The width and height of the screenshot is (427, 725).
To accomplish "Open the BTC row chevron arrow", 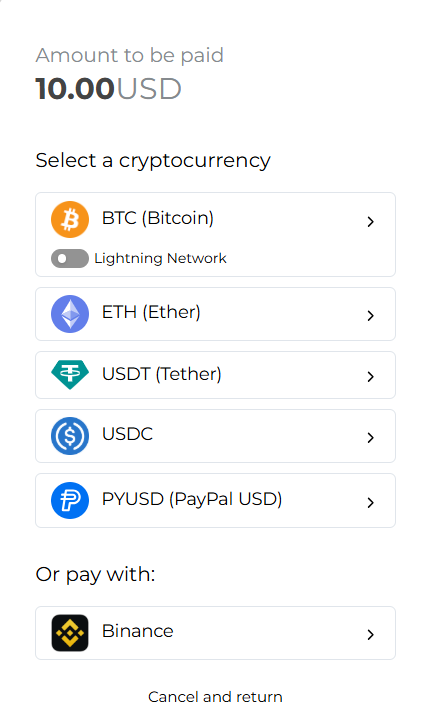I will coord(370,221).
